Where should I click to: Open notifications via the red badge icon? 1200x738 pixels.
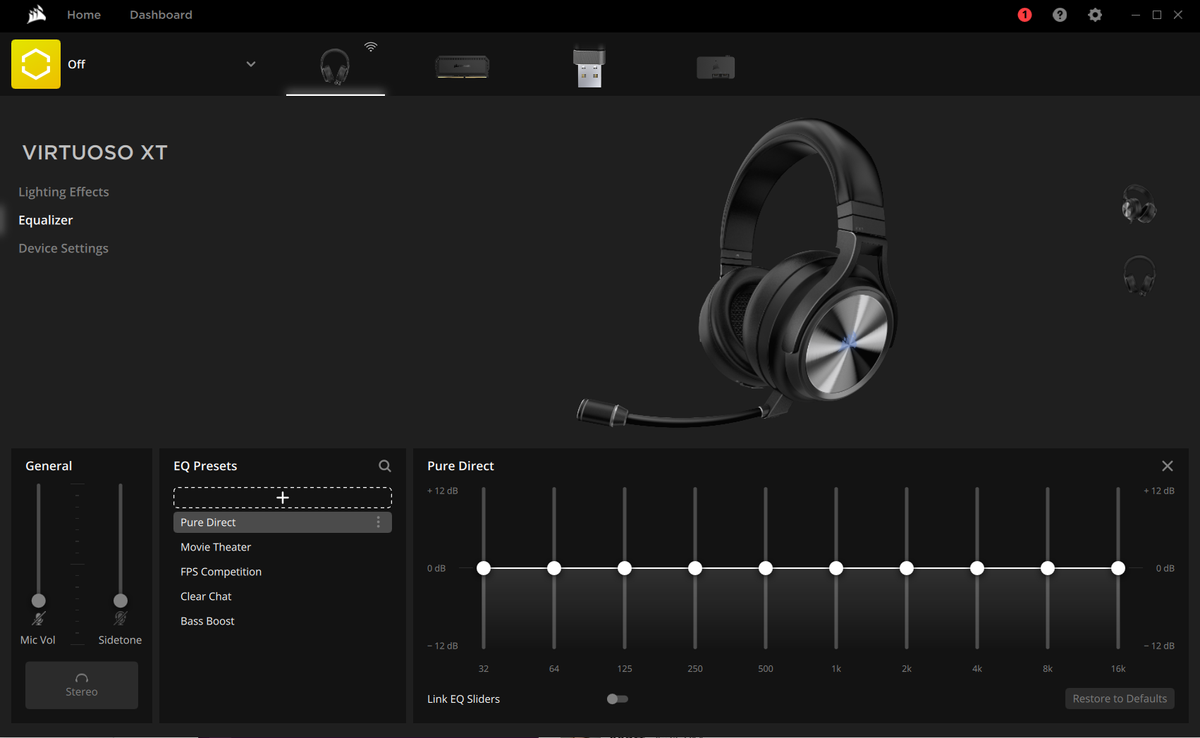[x=1024, y=14]
